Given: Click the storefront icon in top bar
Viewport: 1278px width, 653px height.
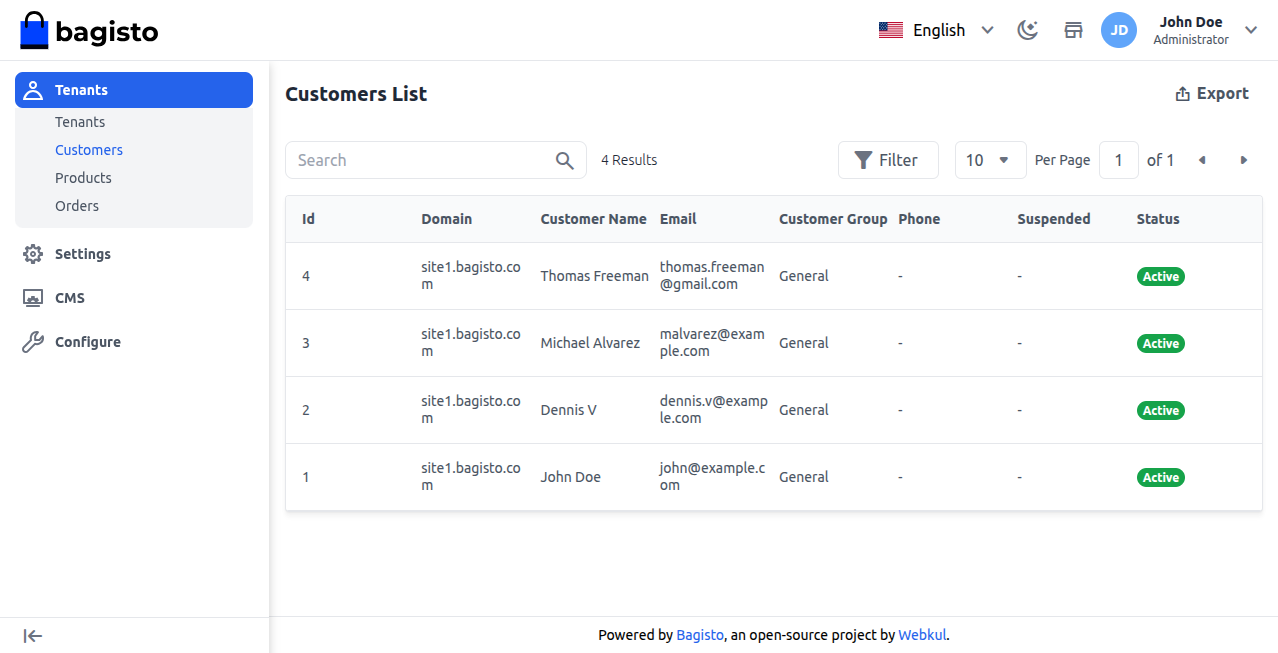Looking at the screenshot, I should tap(1073, 30).
